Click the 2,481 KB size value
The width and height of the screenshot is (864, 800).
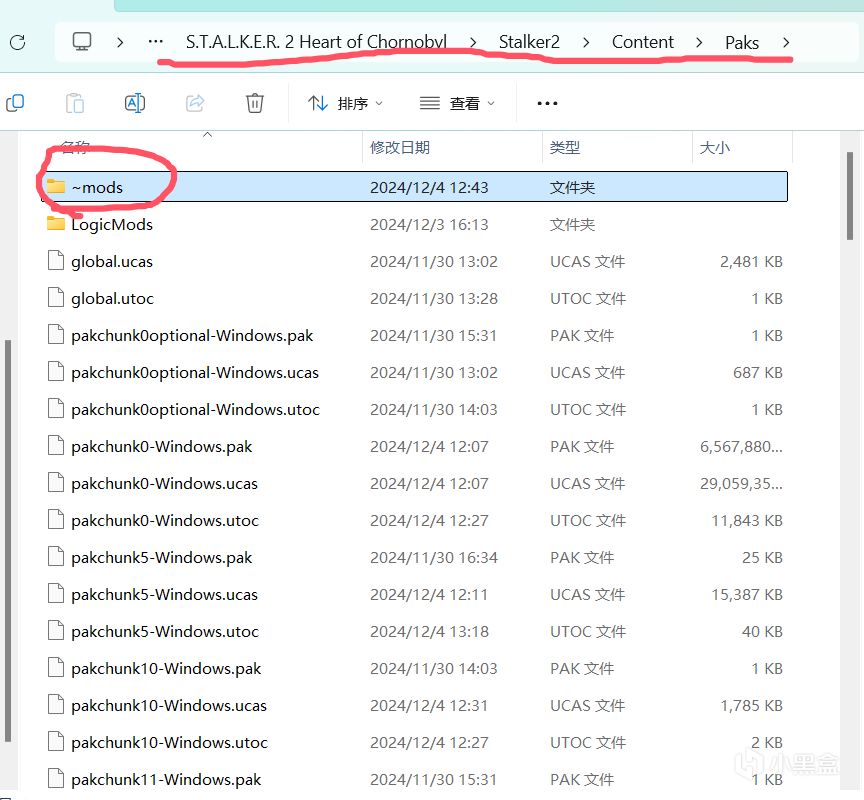751,261
